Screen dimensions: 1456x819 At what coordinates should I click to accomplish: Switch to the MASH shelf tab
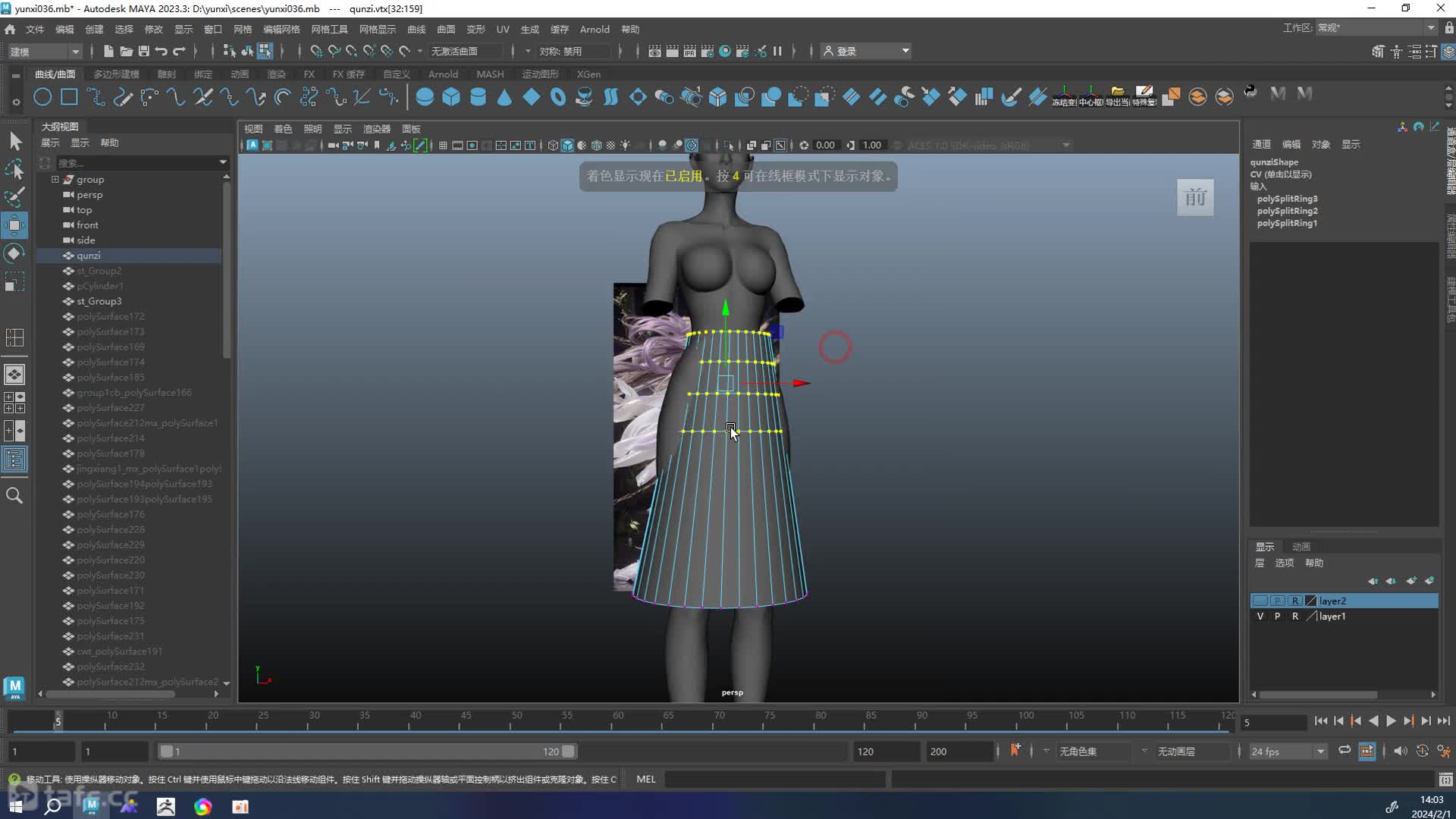[490, 74]
